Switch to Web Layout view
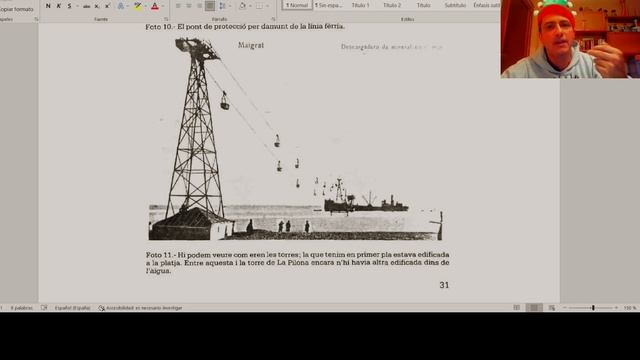The height and width of the screenshot is (360, 640). [x=552, y=308]
